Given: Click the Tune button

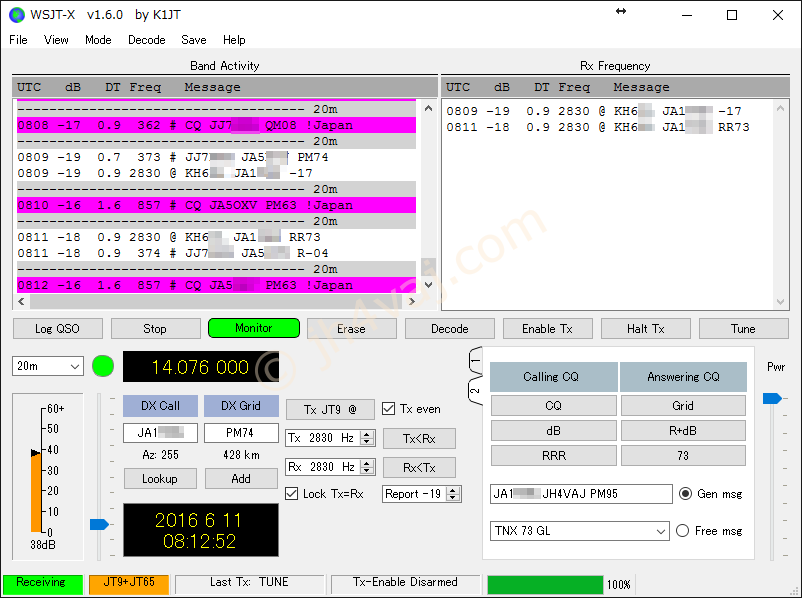Looking at the screenshot, I should pyautogui.click(x=744, y=329).
